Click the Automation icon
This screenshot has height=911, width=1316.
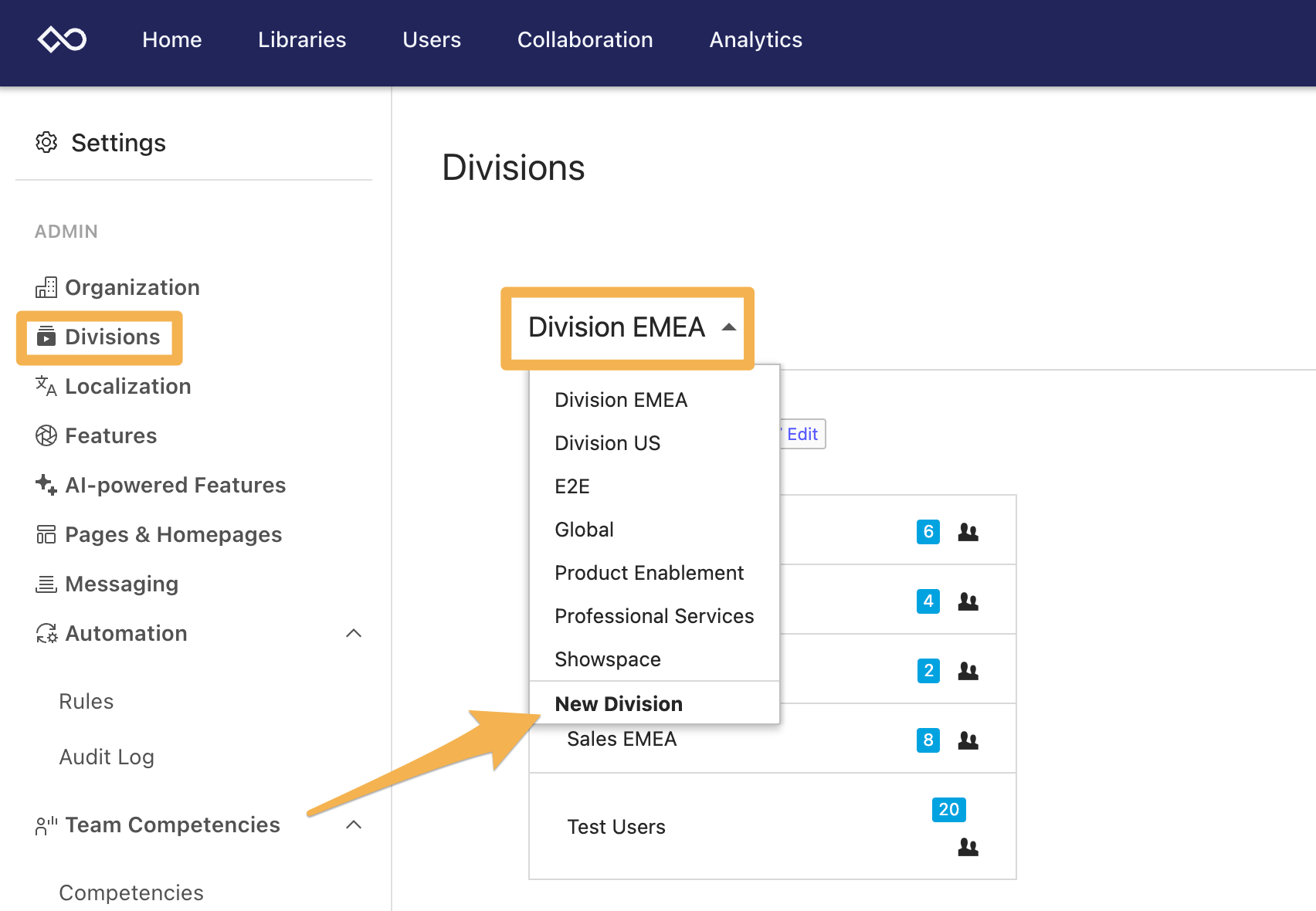click(46, 633)
